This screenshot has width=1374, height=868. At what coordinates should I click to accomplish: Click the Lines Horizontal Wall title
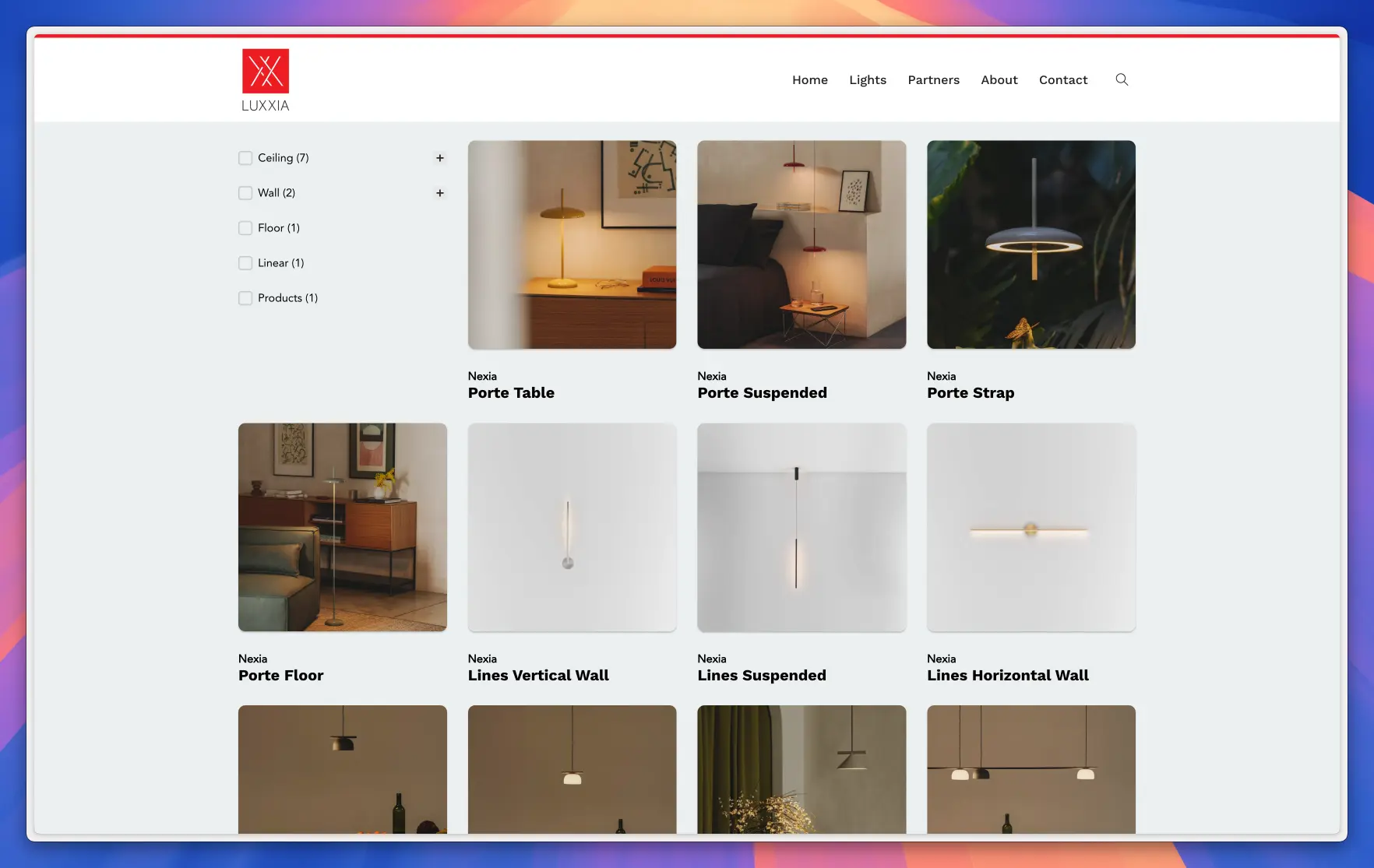click(x=1008, y=676)
